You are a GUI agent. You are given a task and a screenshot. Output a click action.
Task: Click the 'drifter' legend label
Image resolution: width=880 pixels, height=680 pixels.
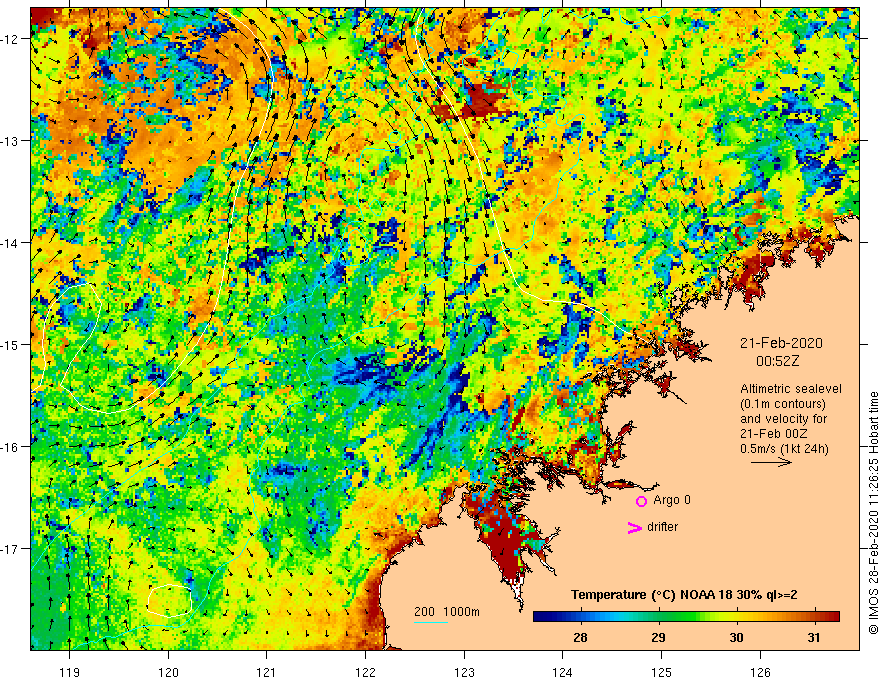coord(662,527)
